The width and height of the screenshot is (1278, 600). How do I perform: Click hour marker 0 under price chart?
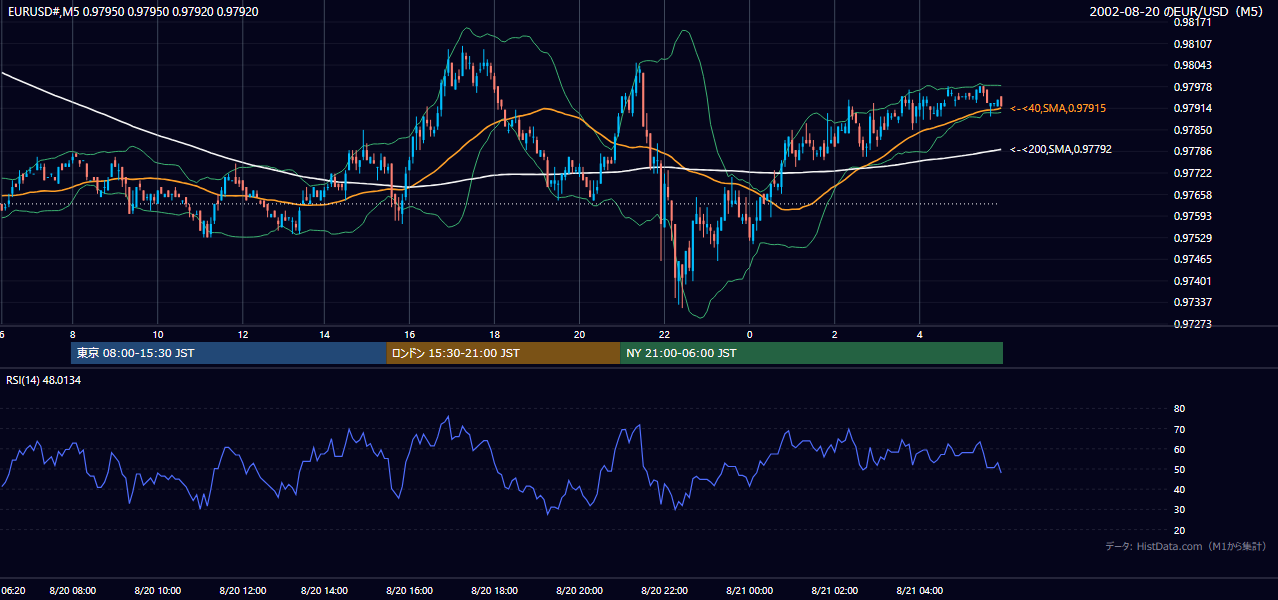coord(750,333)
